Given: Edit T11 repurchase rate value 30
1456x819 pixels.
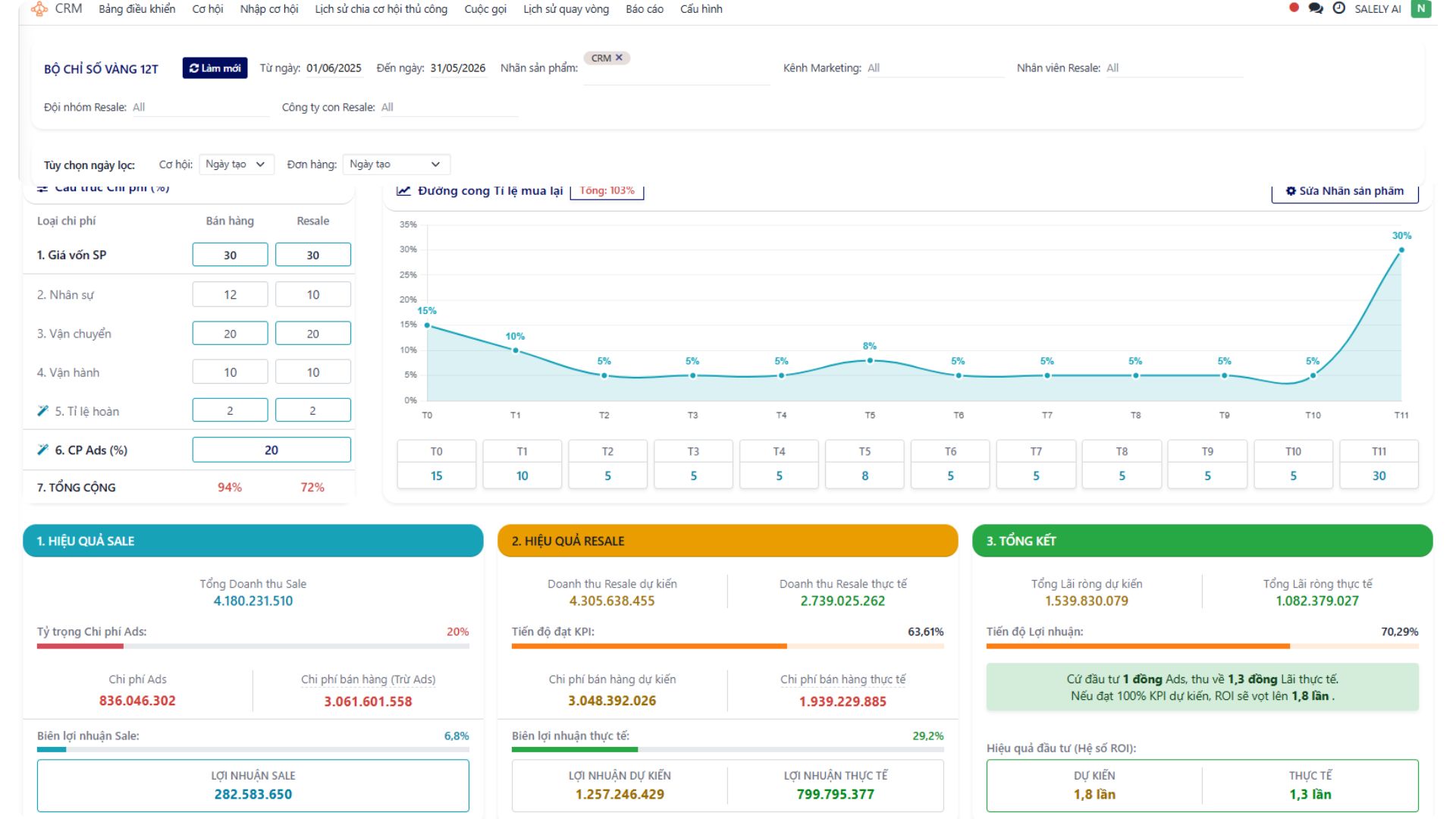Looking at the screenshot, I should pyautogui.click(x=1379, y=476).
